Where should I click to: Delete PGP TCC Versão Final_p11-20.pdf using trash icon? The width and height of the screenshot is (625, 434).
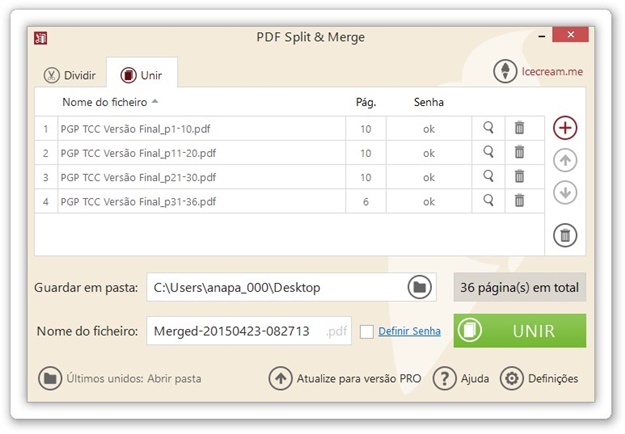tap(519, 152)
